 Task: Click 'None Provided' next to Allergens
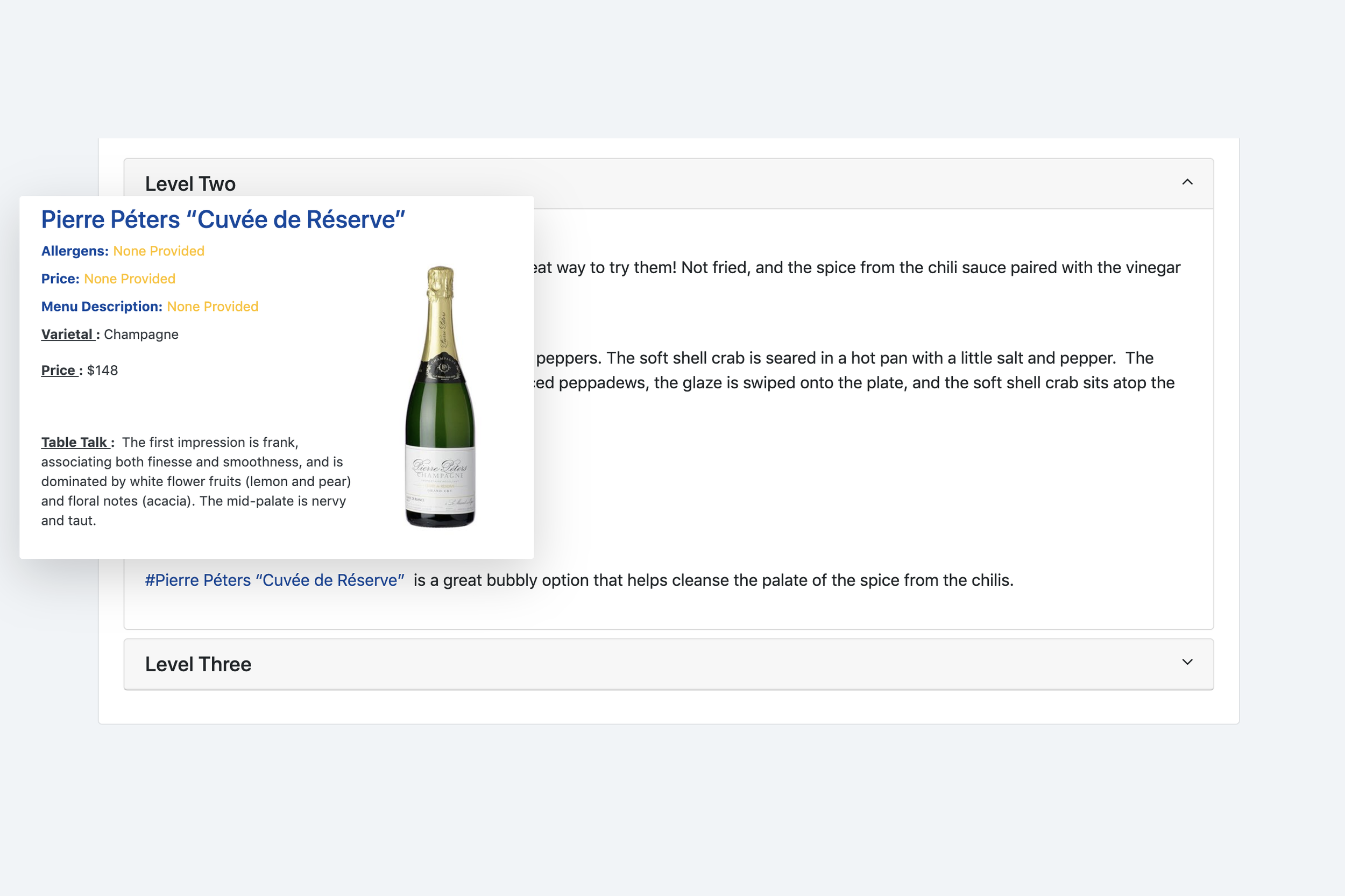159,251
